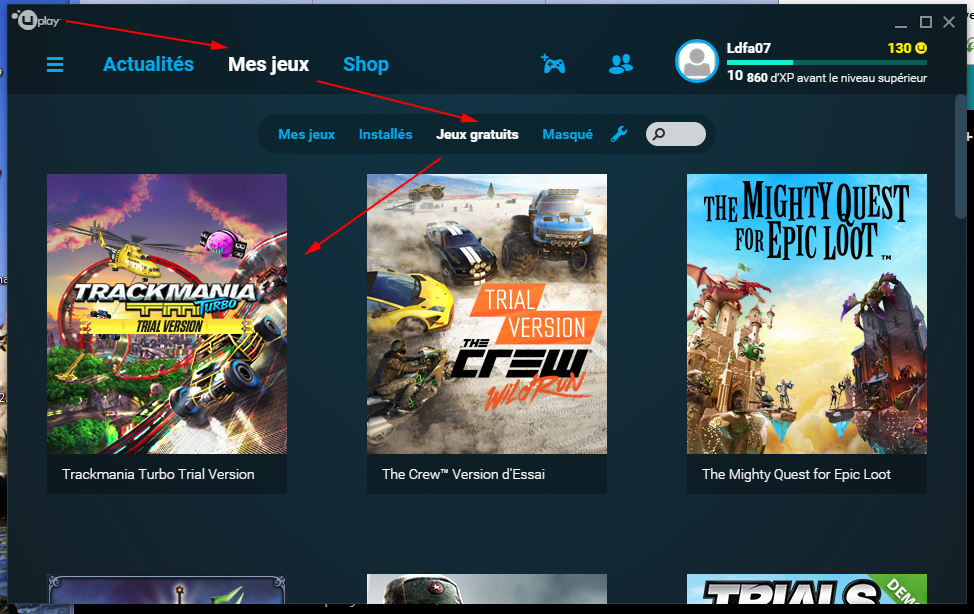Maximize the Uplay window
The height and width of the screenshot is (614, 974).
coord(926,22)
